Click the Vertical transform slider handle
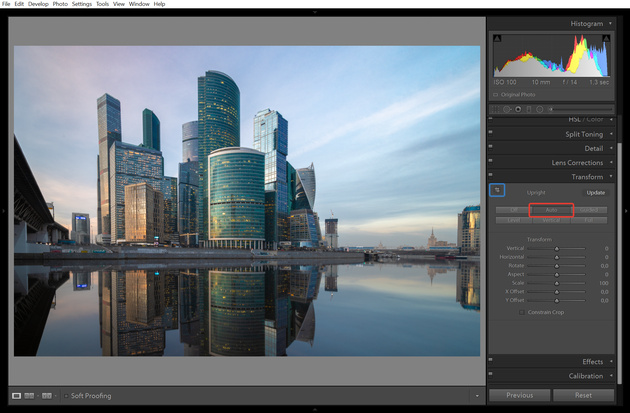 coord(557,249)
